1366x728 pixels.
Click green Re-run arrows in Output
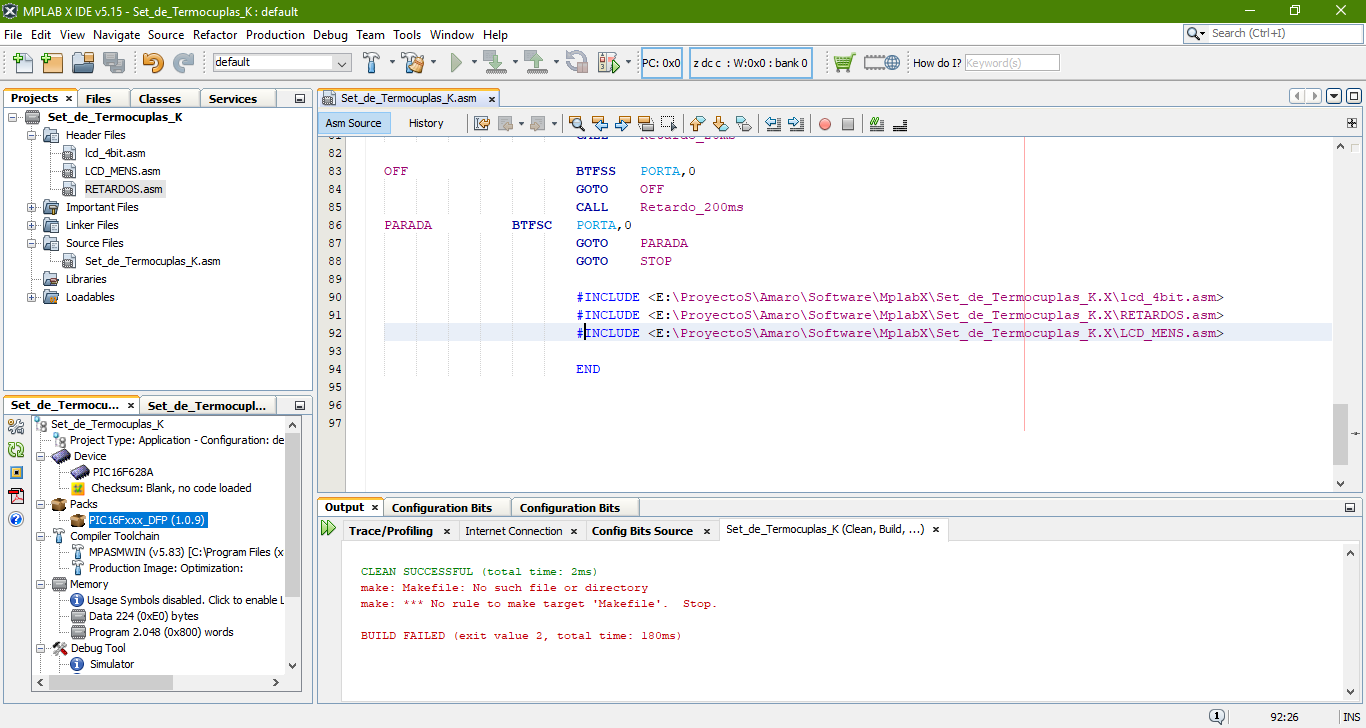pyautogui.click(x=329, y=528)
